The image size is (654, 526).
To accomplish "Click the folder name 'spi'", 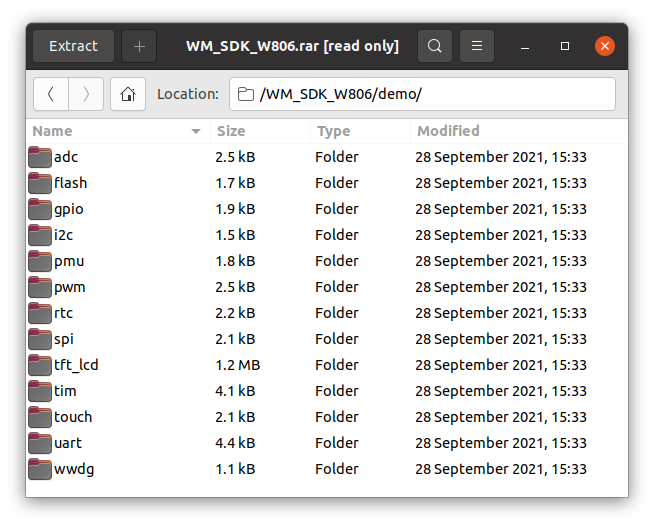I will [64, 340].
